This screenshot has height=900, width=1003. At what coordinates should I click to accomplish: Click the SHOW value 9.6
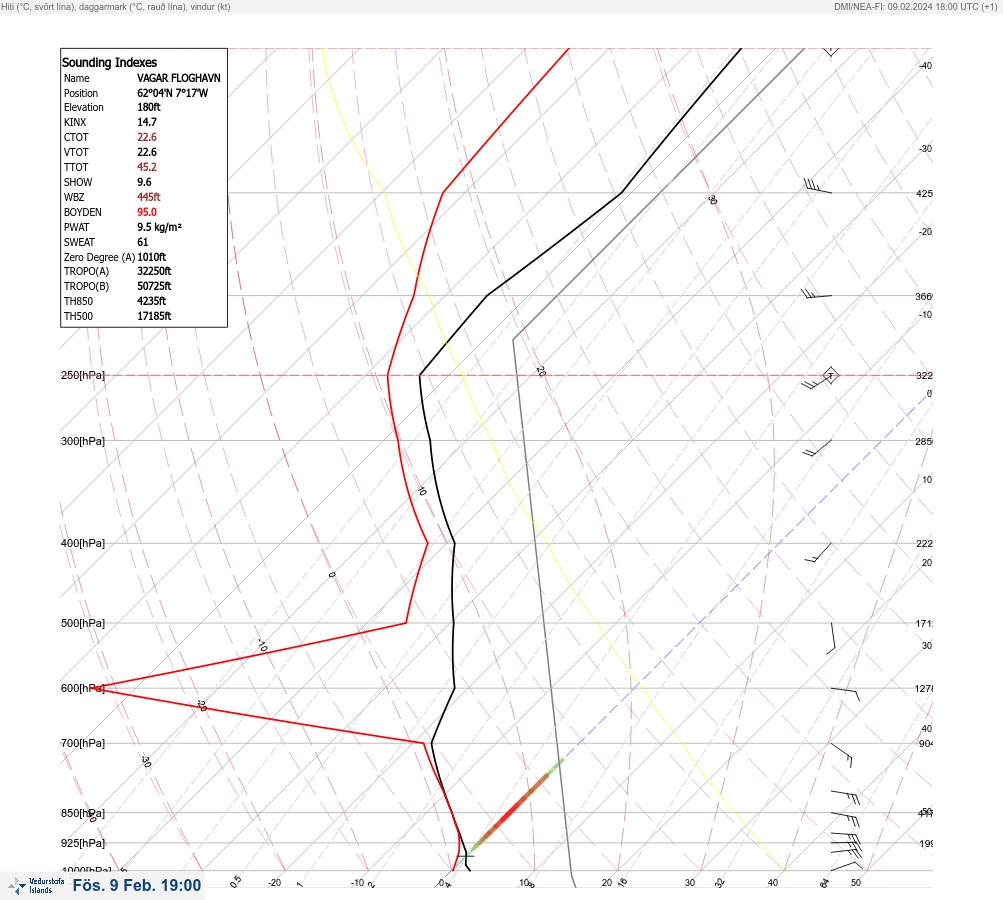click(144, 182)
